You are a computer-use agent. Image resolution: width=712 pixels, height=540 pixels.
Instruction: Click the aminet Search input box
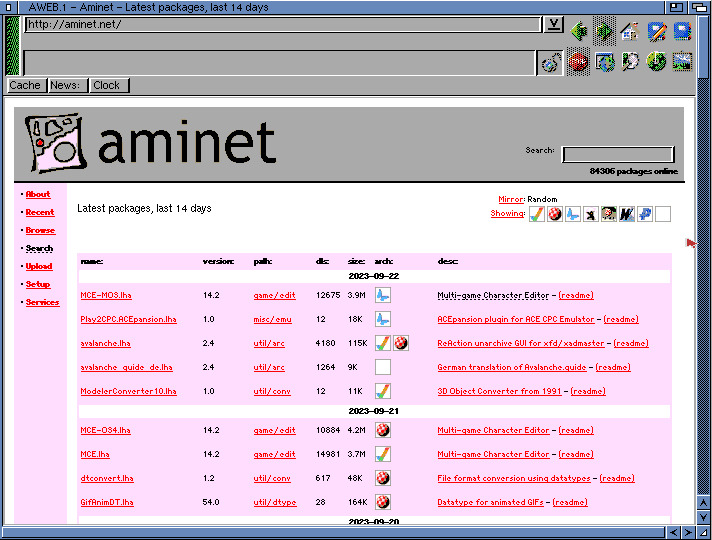pyautogui.click(x=618, y=154)
